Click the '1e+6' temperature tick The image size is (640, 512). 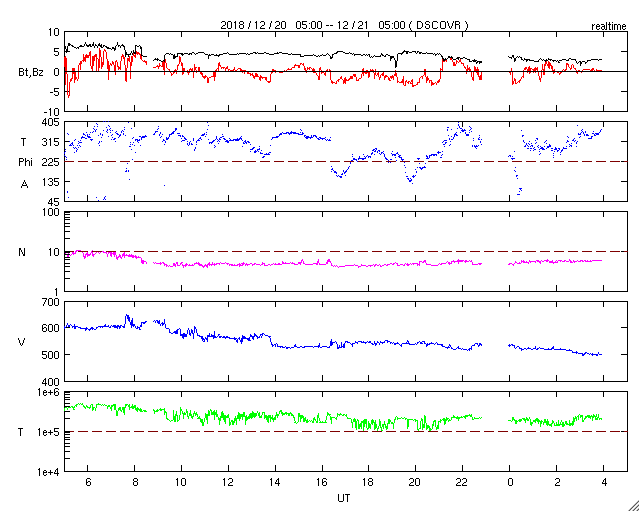pos(50,392)
